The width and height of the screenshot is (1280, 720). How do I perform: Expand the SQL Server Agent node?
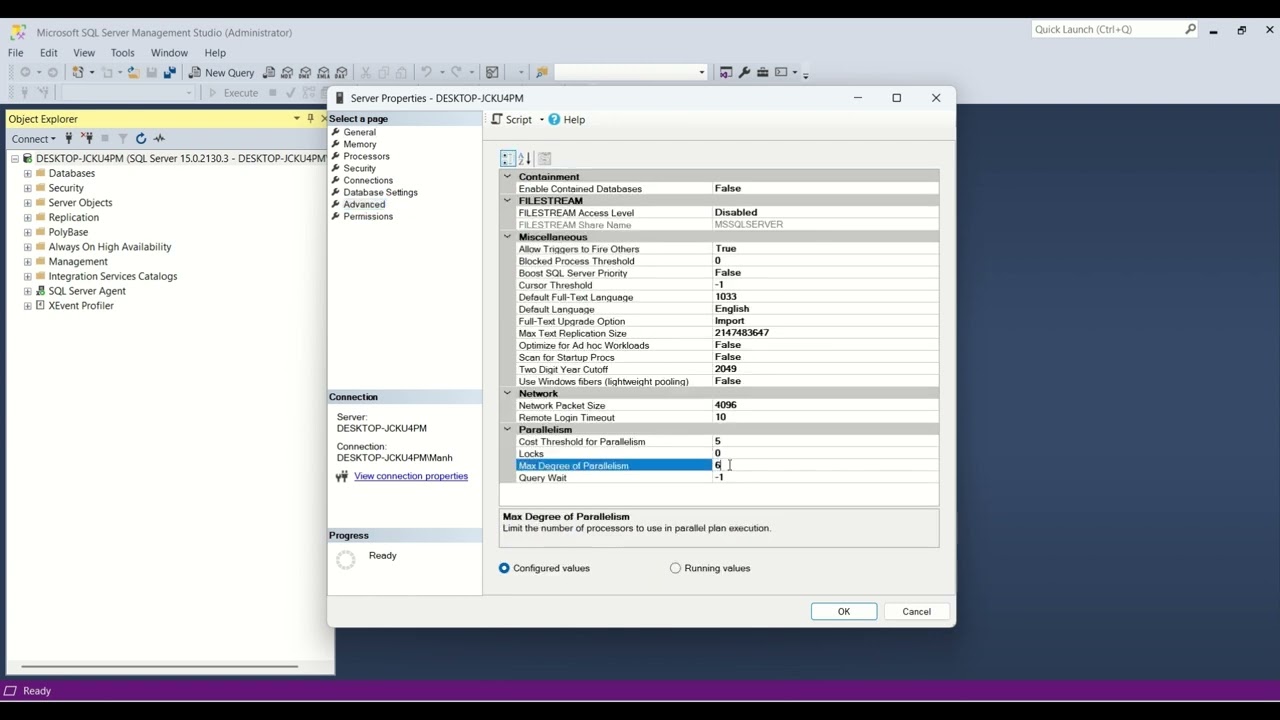point(28,291)
